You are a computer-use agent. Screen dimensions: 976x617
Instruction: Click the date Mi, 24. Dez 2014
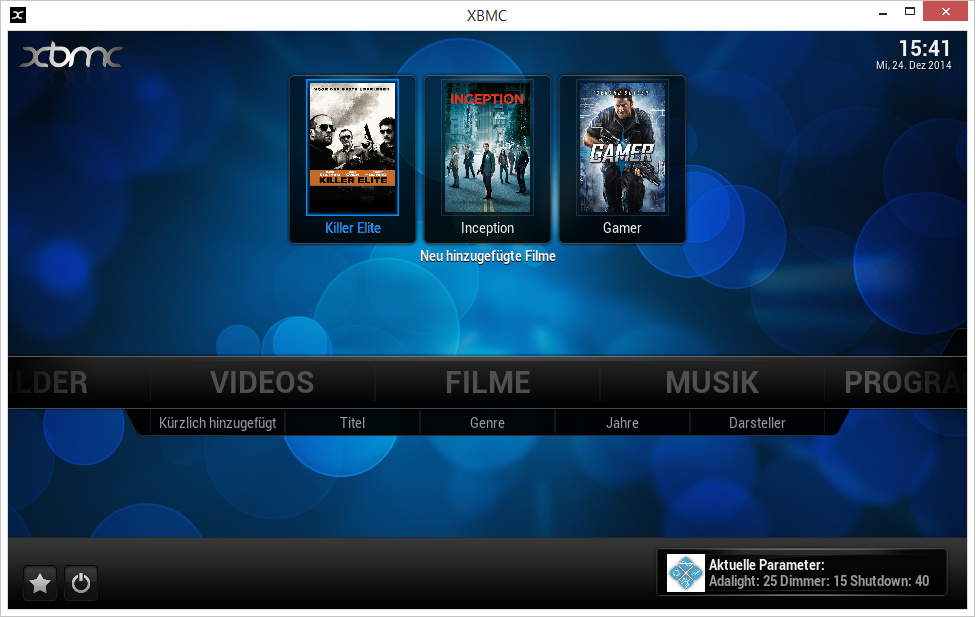[914, 65]
